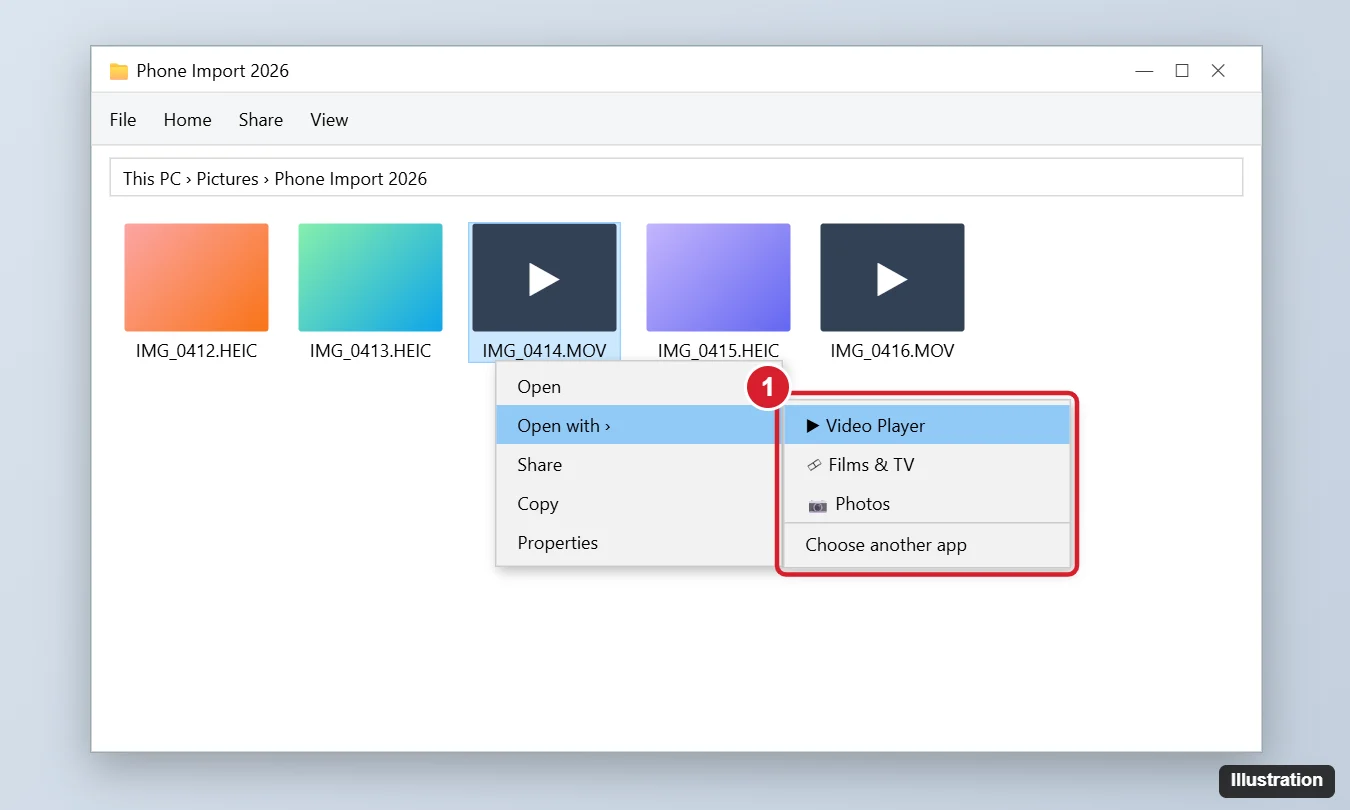The image size is (1350, 810).
Task: Select Films & TV to open the file
Action: tap(927, 465)
